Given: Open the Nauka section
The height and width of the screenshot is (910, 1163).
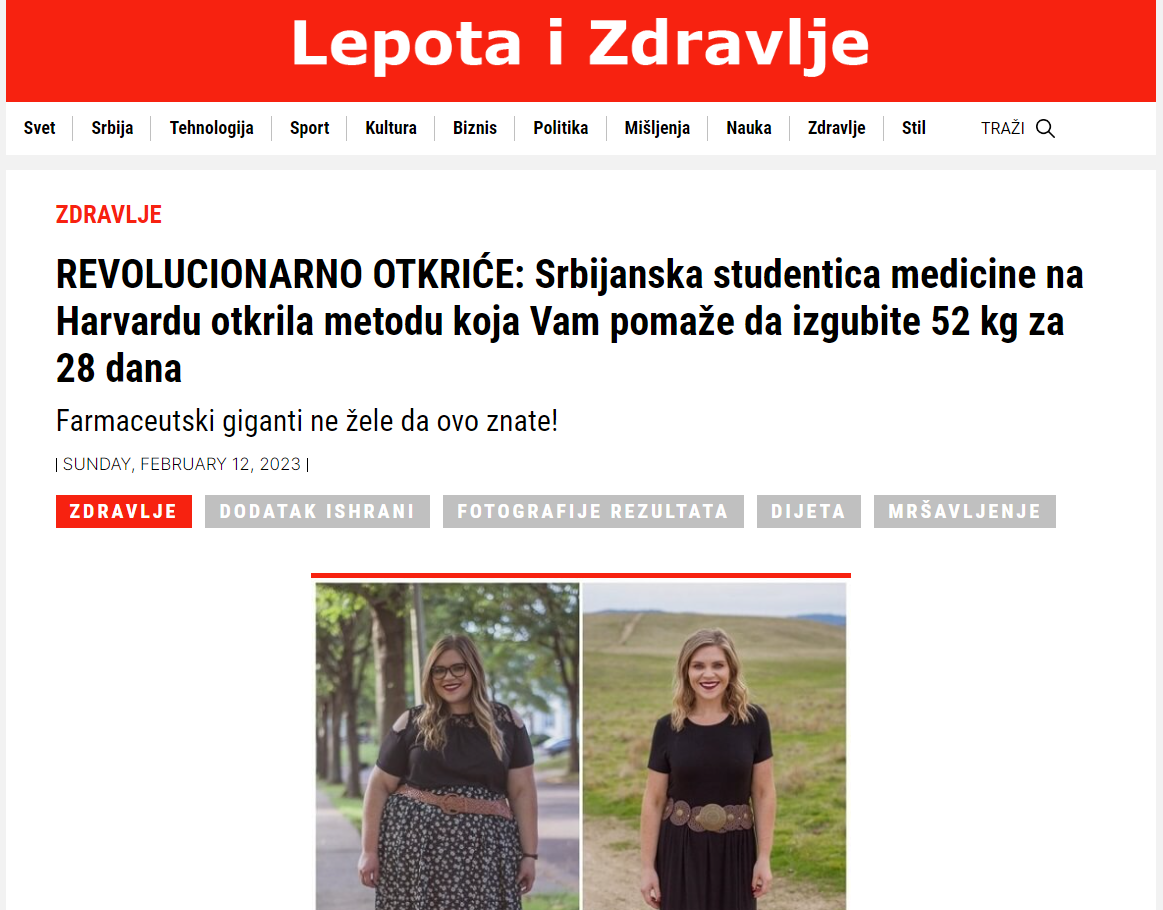Looking at the screenshot, I should (x=748, y=128).
